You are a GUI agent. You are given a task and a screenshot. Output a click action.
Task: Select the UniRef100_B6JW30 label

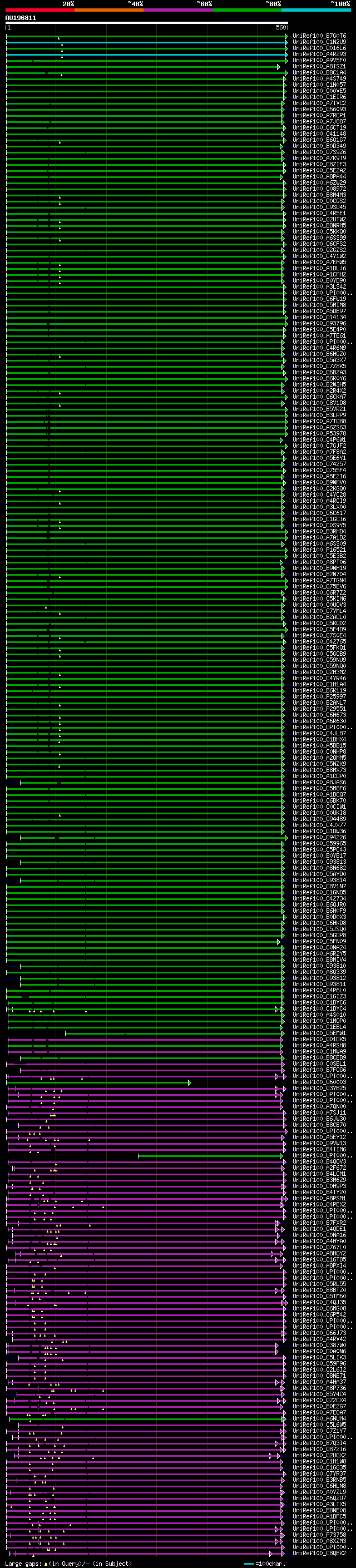pyautogui.click(x=319, y=1119)
